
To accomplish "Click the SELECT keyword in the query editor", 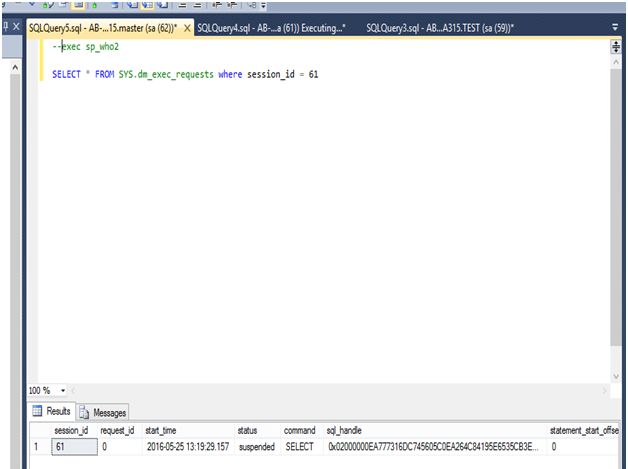I will (66, 74).
